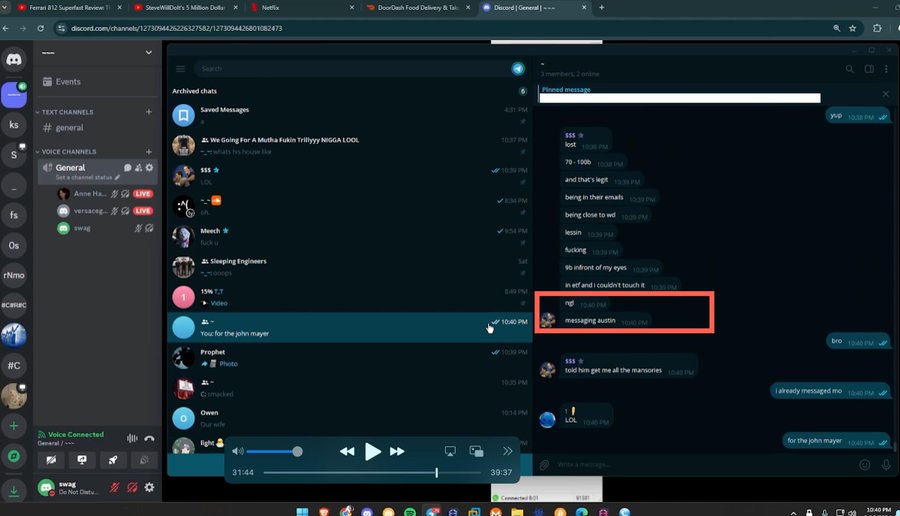900x516 pixels.
Task: Close the Pinned message bar in Telegram
Action: click(x=886, y=94)
